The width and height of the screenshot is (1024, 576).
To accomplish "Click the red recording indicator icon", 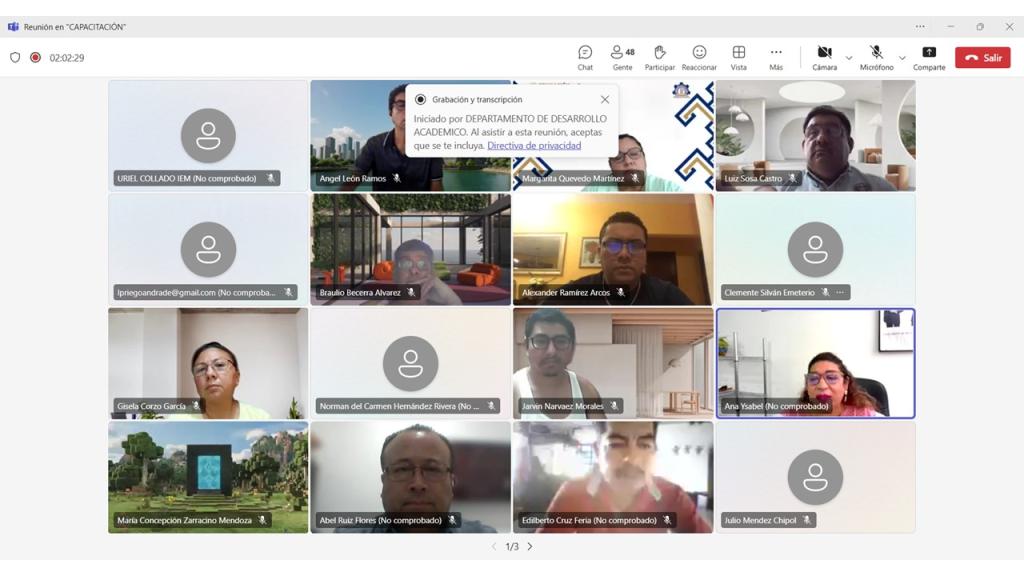I will click(35, 58).
